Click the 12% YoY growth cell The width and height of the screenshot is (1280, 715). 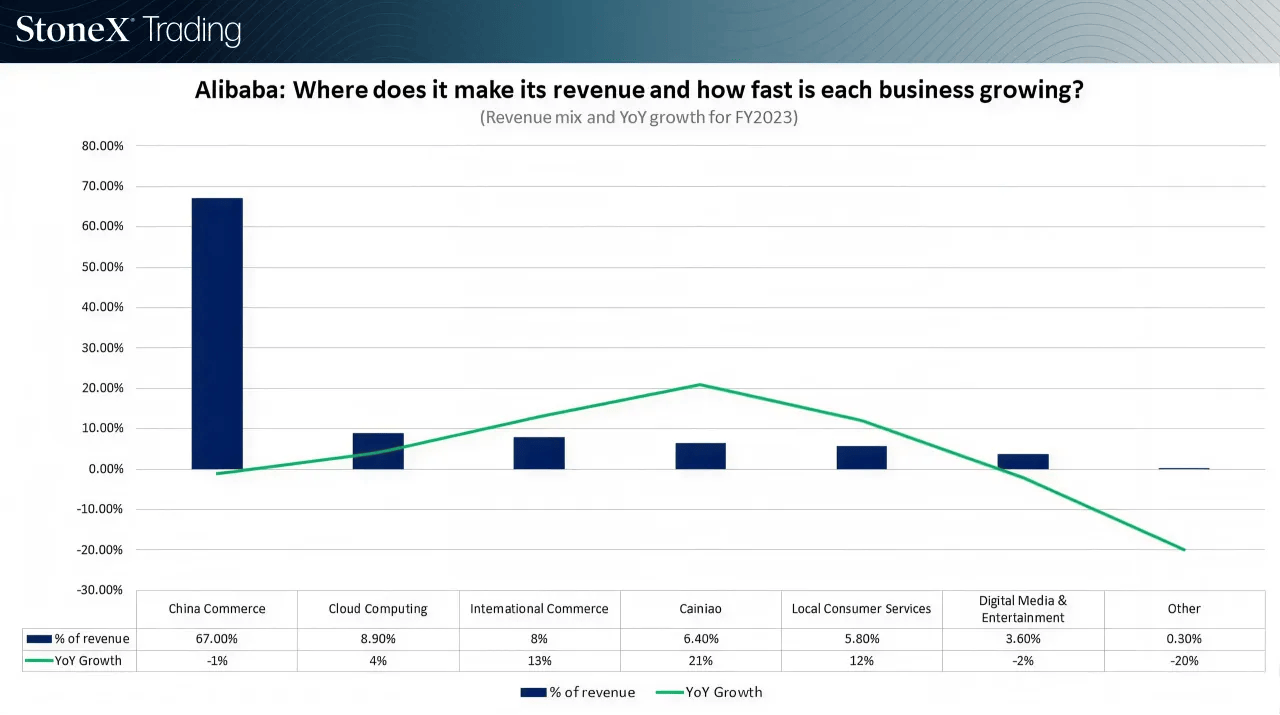(861, 661)
